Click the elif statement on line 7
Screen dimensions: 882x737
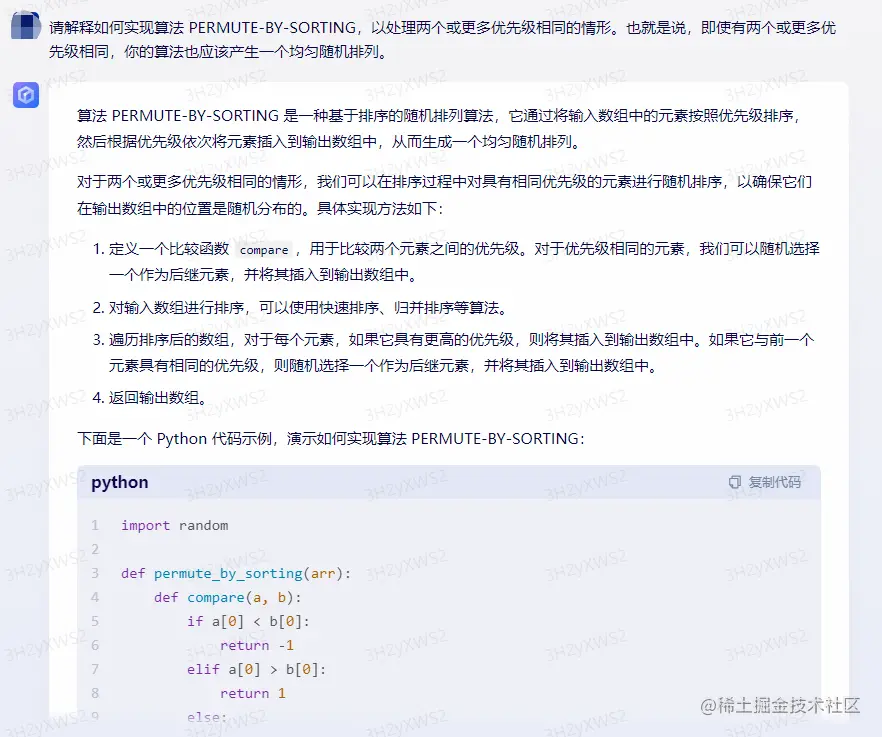tap(204, 669)
